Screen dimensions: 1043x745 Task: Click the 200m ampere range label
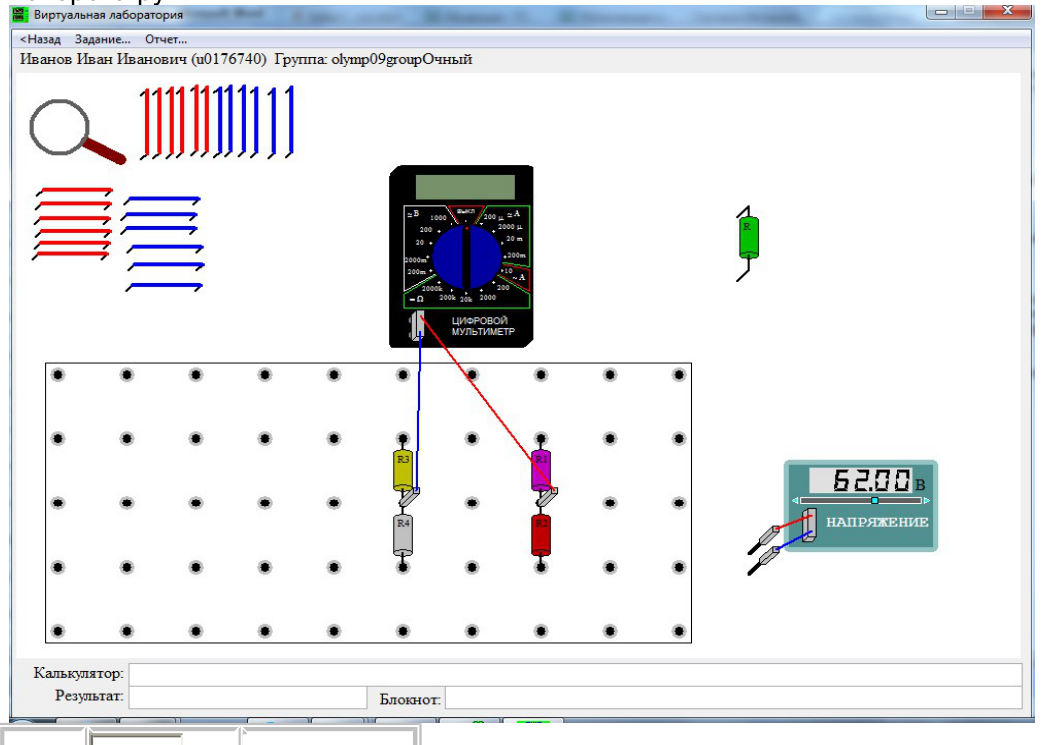click(x=516, y=255)
